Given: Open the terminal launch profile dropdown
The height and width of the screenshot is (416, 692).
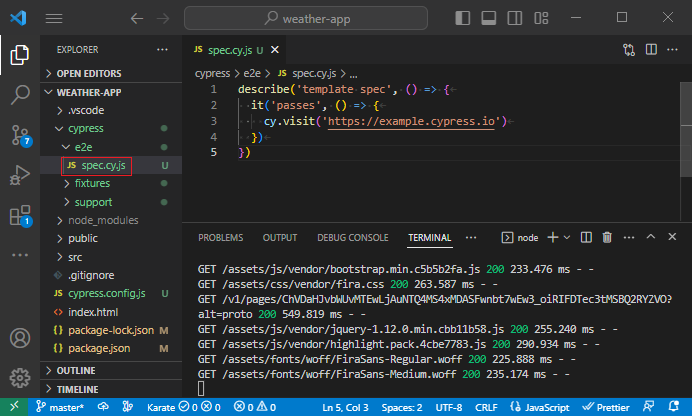Looking at the screenshot, I should click(x=567, y=237).
